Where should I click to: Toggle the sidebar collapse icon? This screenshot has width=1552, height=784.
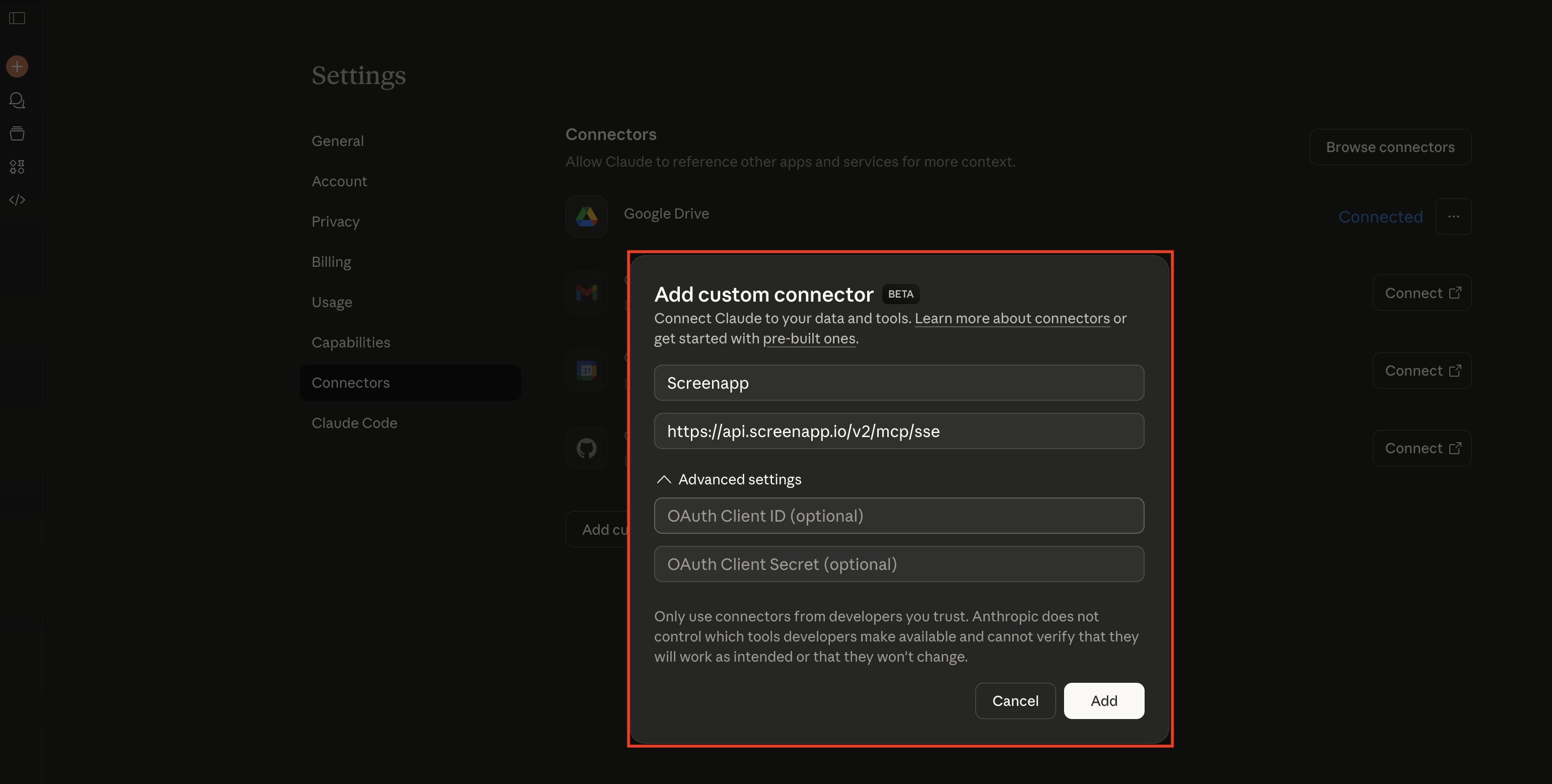(x=17, y=18)
